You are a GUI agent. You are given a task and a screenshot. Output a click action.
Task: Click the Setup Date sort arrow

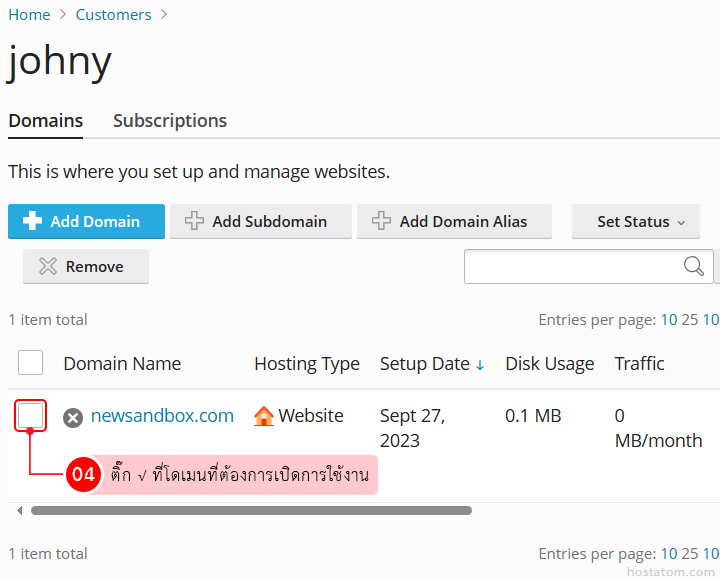(x=480, y=365)
